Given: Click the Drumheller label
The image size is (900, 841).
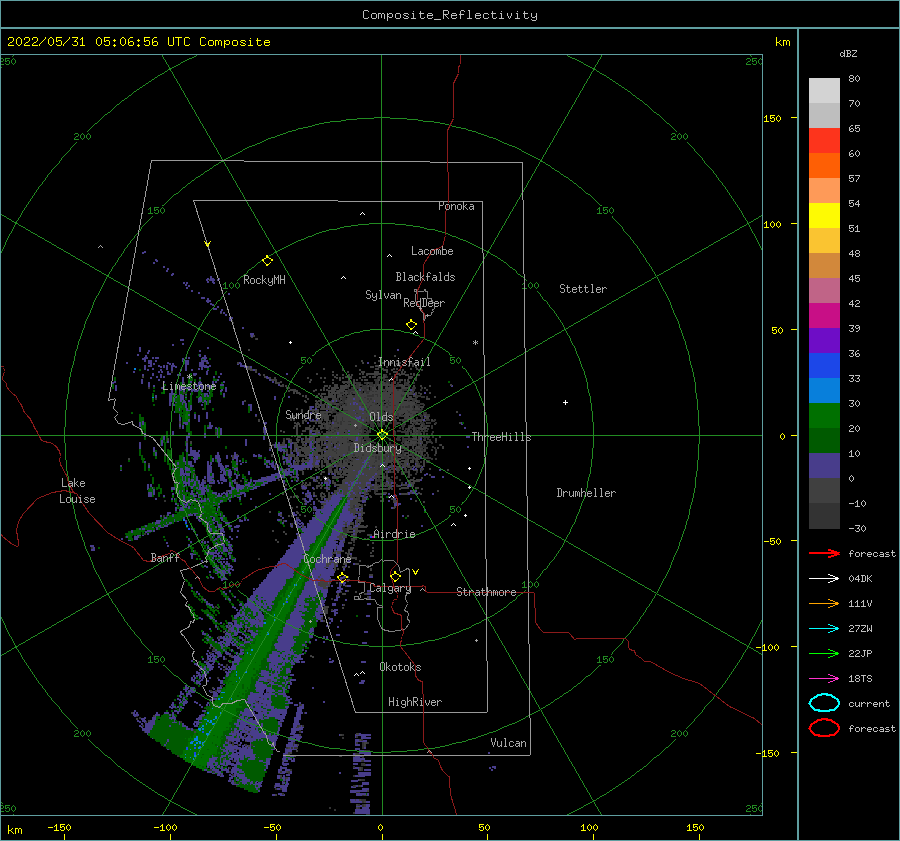Looking at the screenshot, I should tap(586, 493).
